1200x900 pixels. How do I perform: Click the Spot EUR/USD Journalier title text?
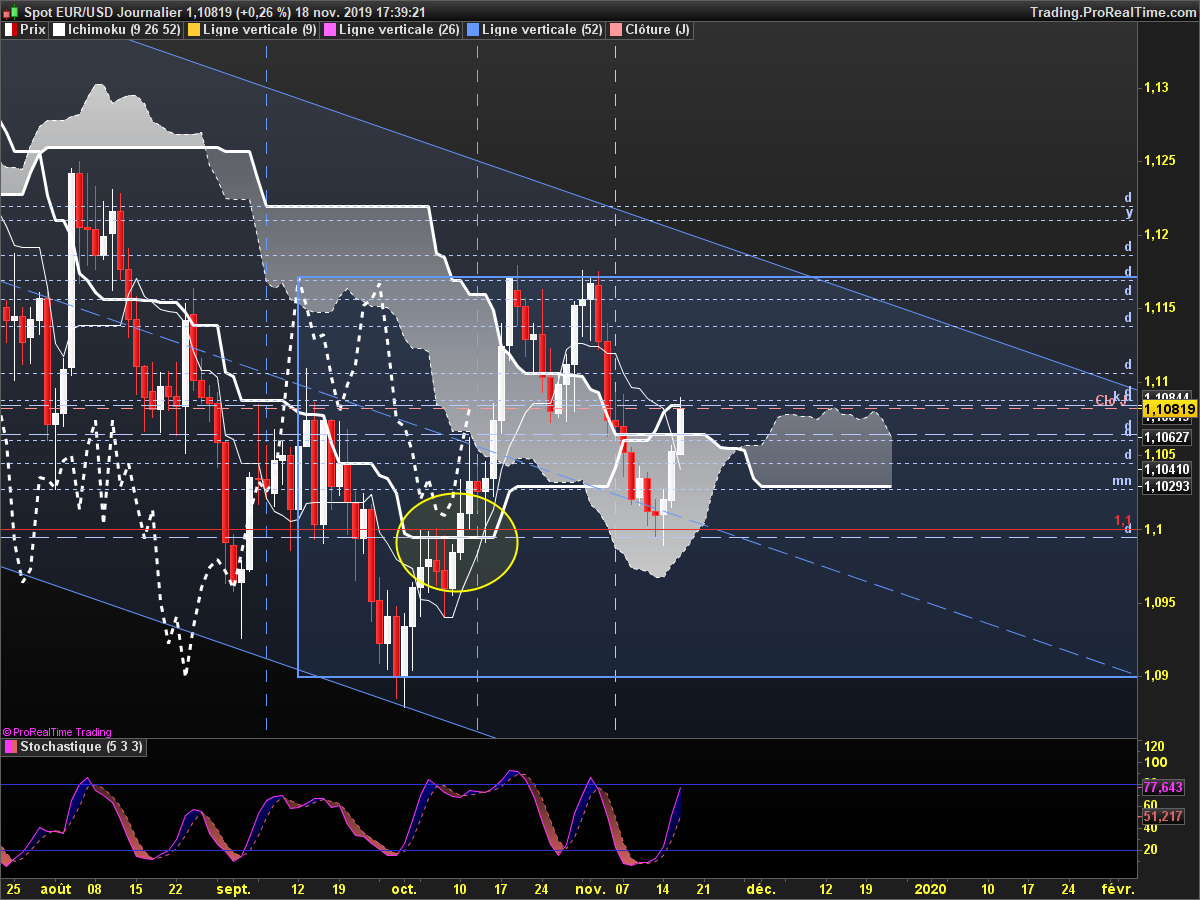[x=103, y=12]
